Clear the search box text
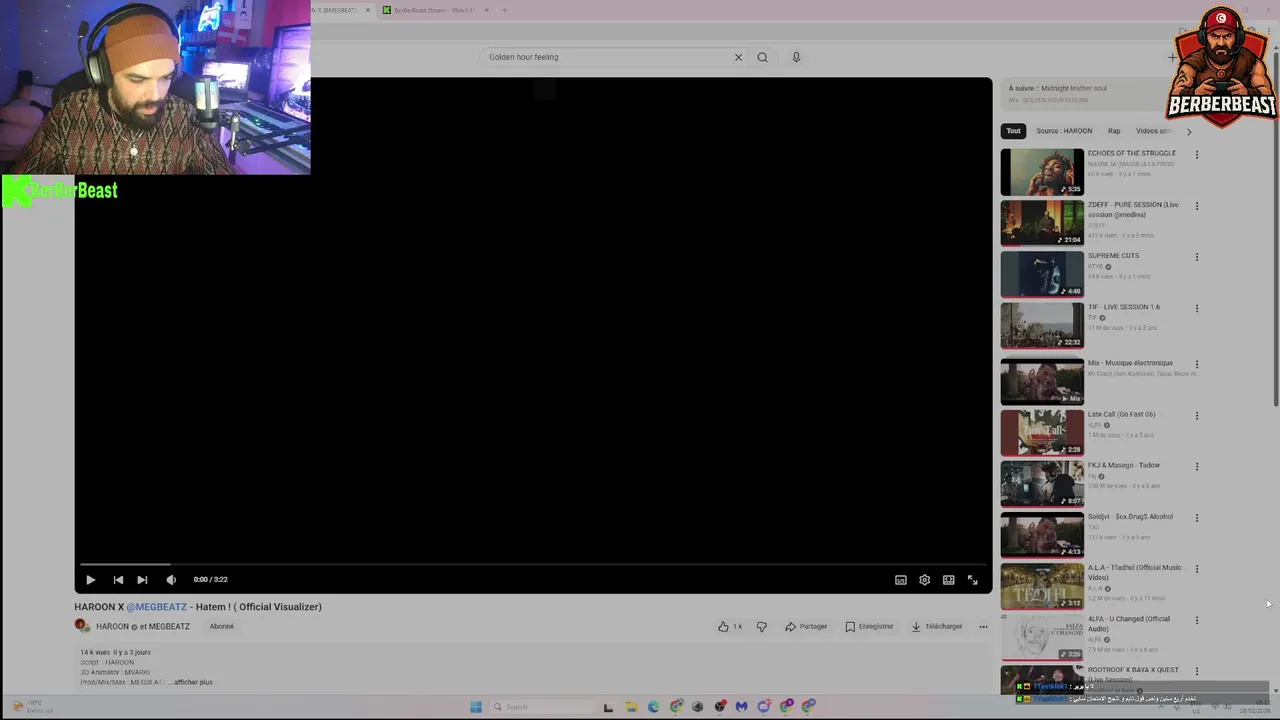 click(738, 57)
